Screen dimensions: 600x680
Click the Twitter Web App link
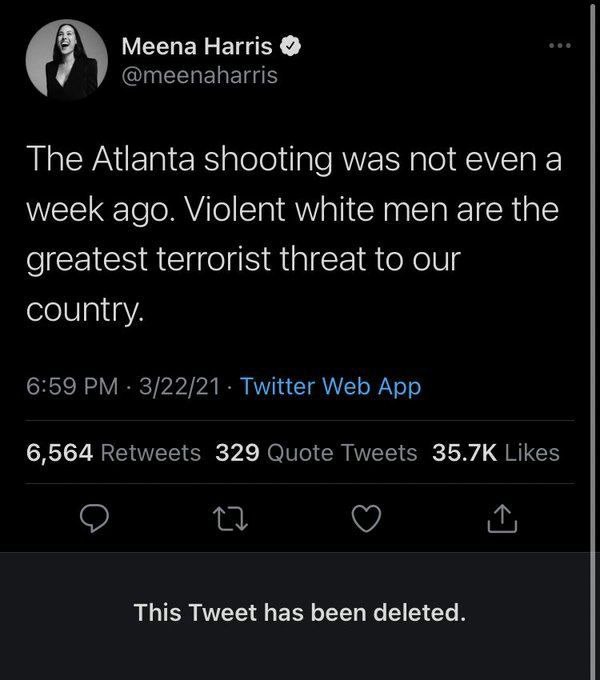330,386
